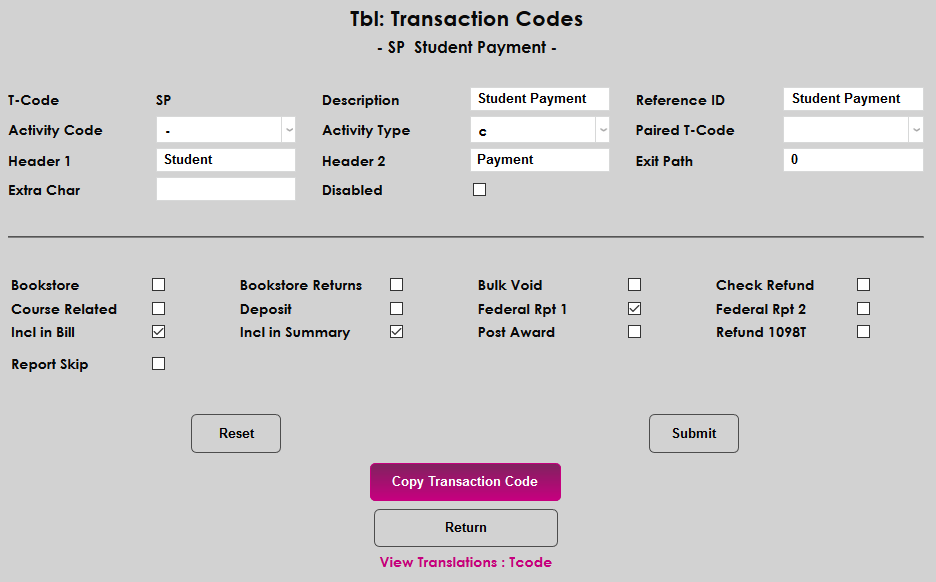
Task: Tick the Report Skip checkbox
Action: [158, 364]
